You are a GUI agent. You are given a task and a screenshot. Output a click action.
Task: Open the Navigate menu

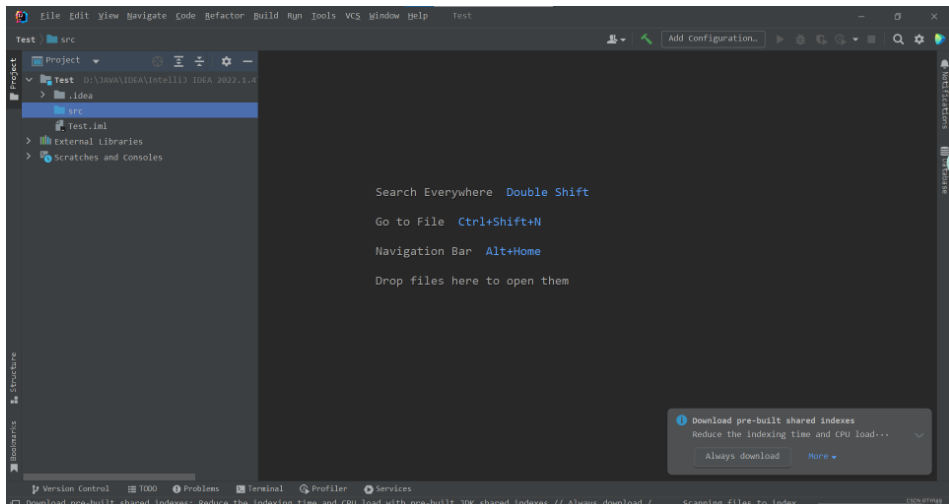point(146,16)
